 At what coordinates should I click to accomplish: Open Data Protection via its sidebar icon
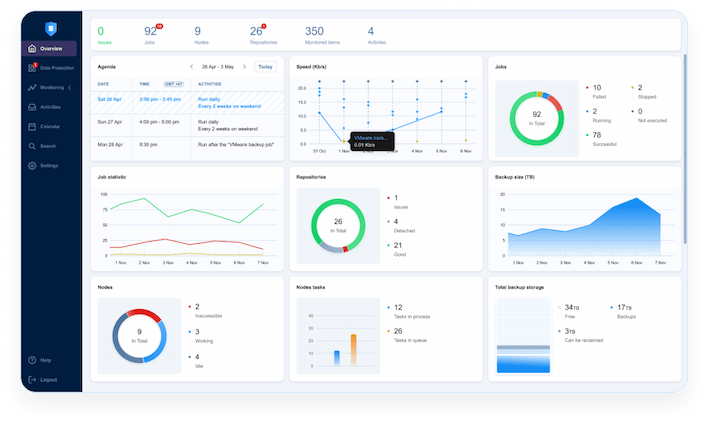tap(32, 68)
